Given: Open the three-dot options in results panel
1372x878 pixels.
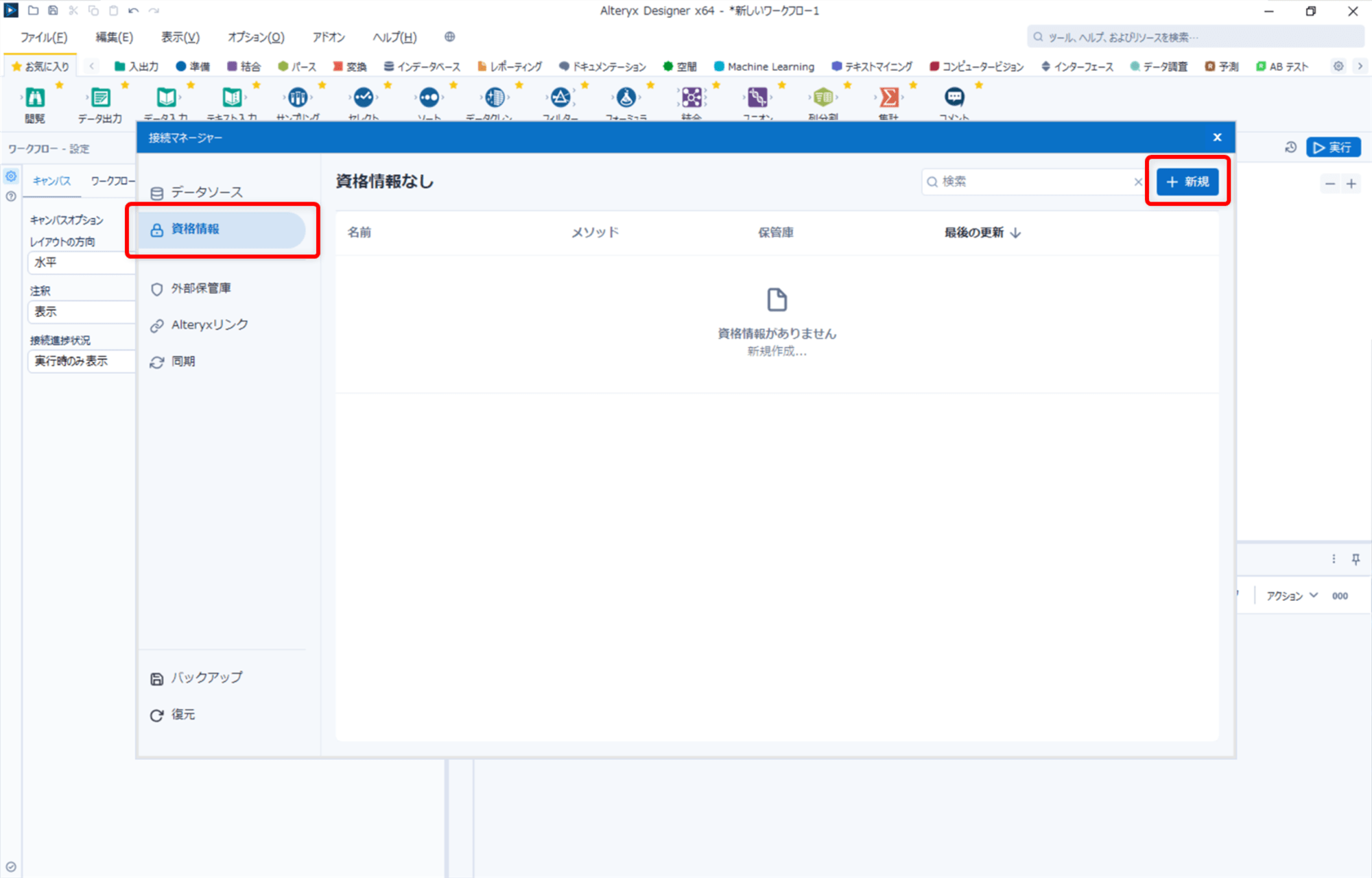Looking at the screenshot, I should pyautogui.click(x=1334, y=559).
